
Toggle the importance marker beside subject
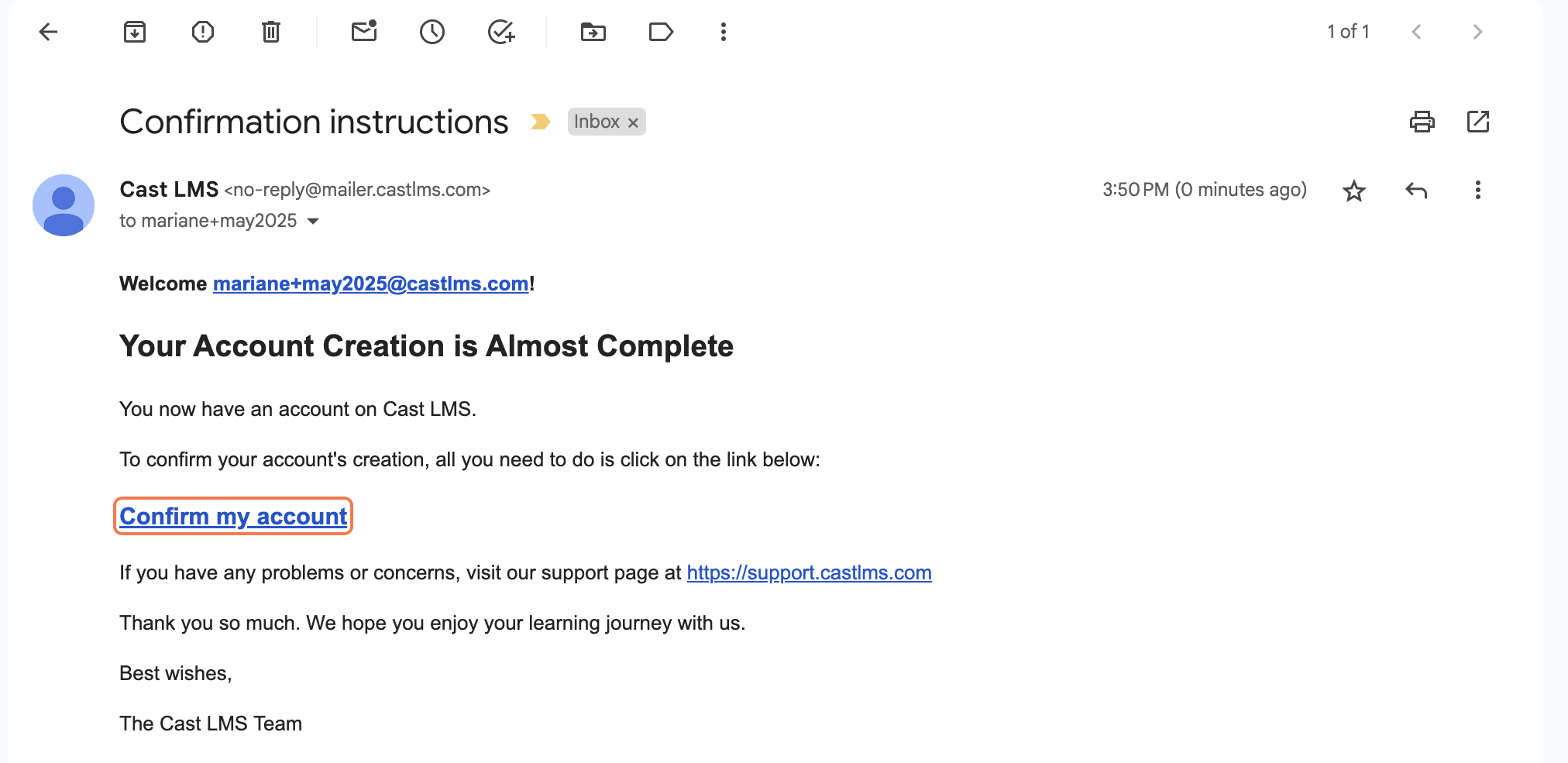tap(540, 122)
